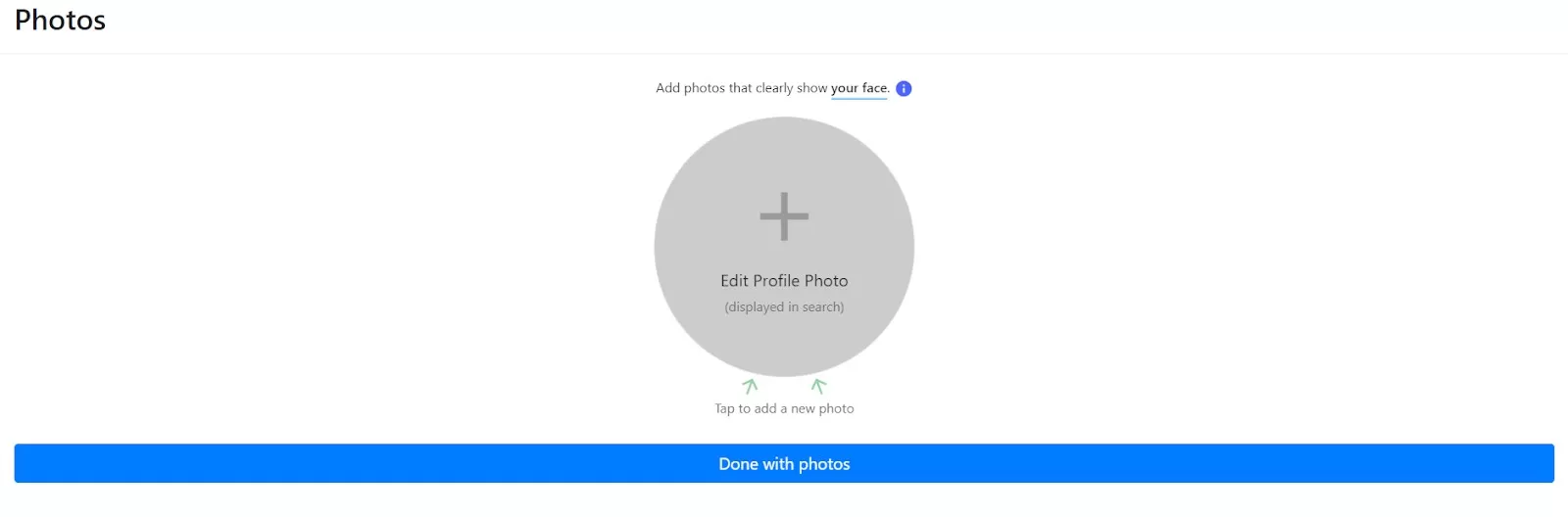This screenshot has width=1568, height=517.
Task: Click the word 'photos' on the blue button
Action: click(x=824, y=464)
